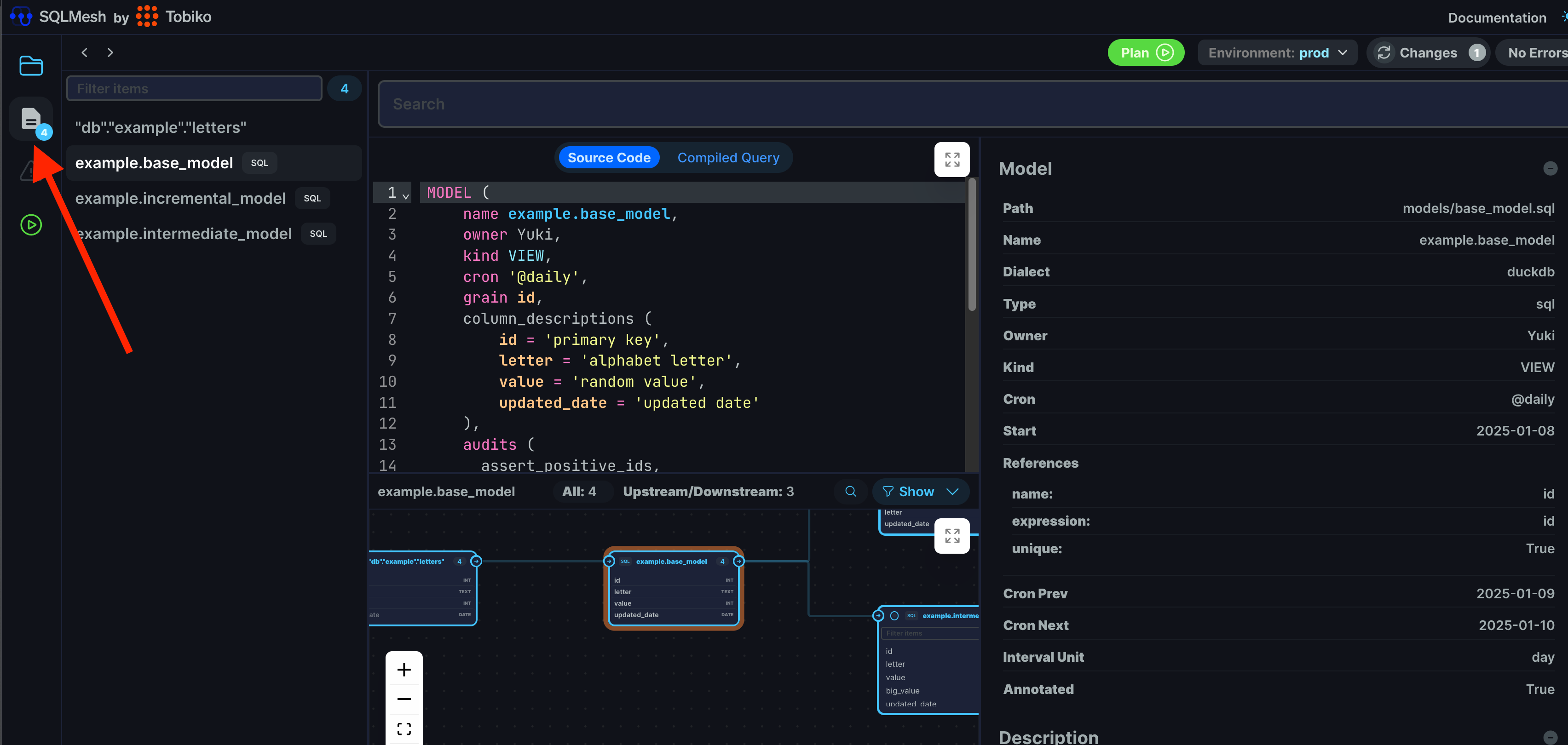The width and height of the screenshot is (1568, 745).
Task: Expand code editor to fullscreen
Action: point(951,160)
